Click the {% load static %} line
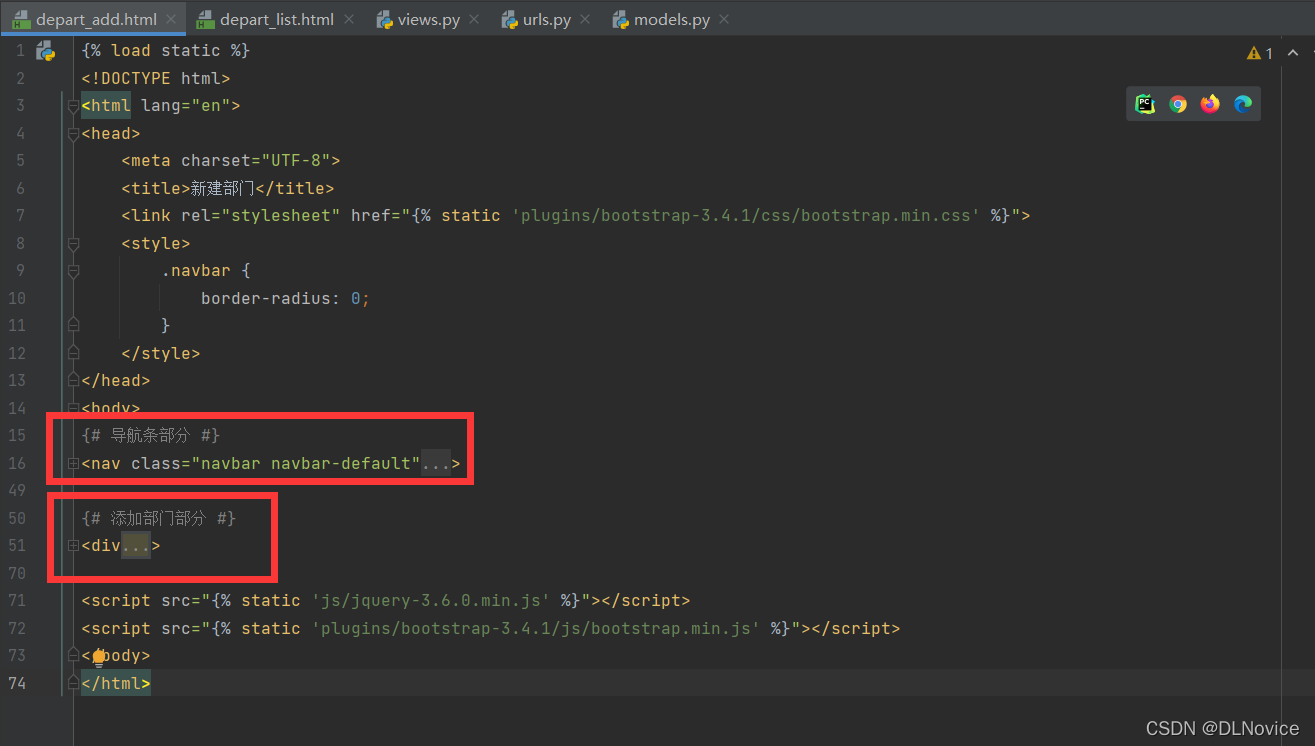 pyautogui.click(x=166, y=50)
